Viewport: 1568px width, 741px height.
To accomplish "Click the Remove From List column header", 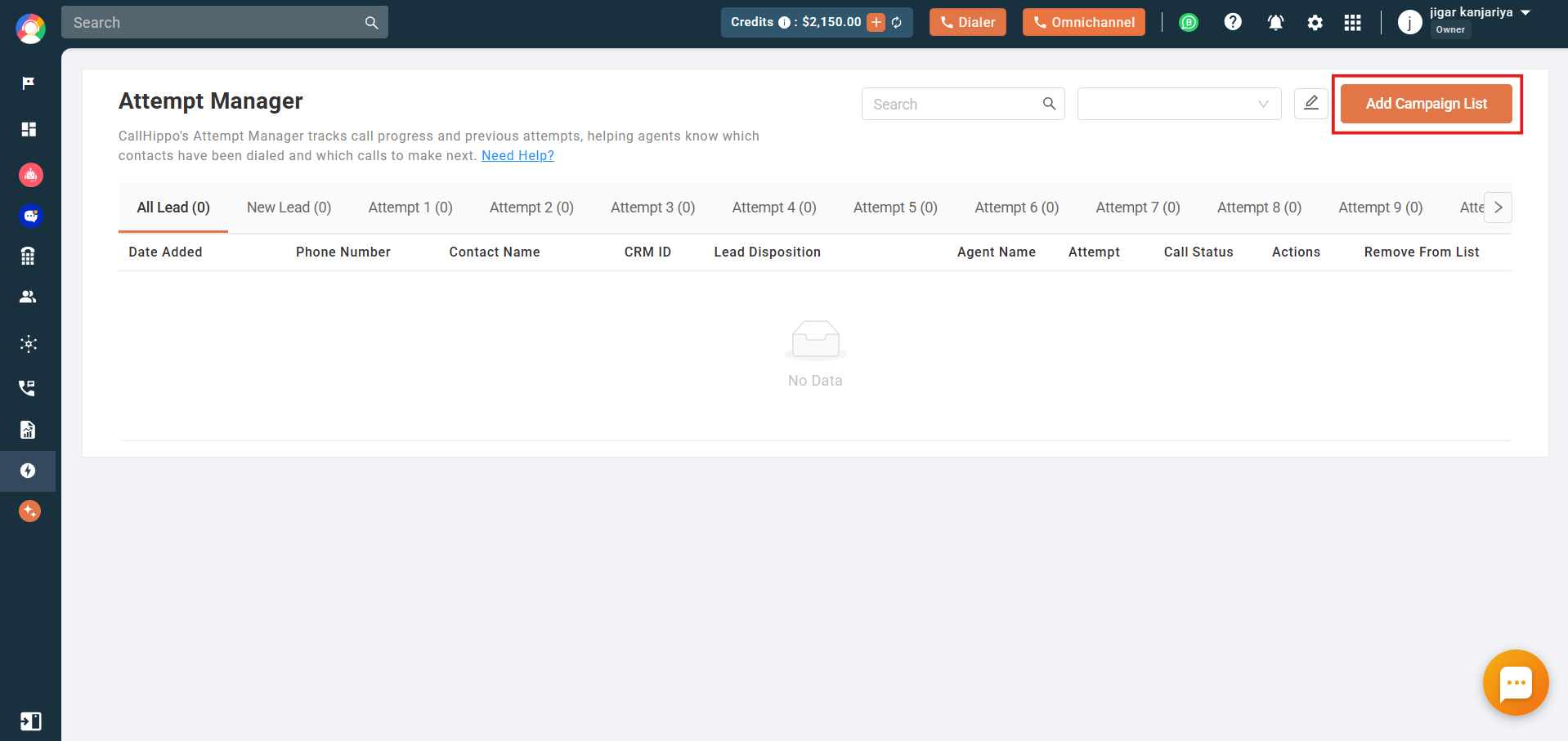I will coord(1422,252).
